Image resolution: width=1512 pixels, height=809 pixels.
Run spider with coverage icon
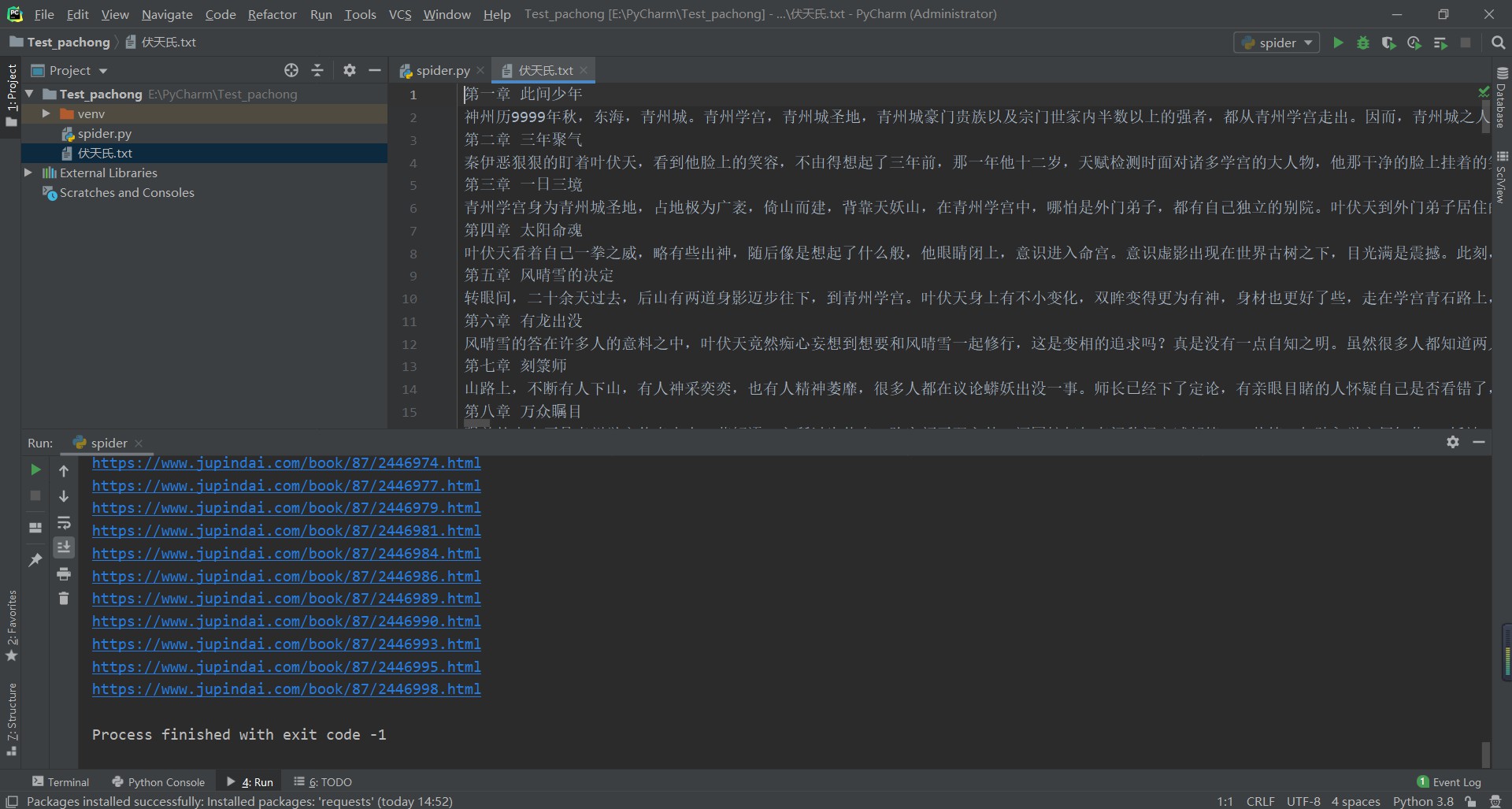(x=1388, y=43)
